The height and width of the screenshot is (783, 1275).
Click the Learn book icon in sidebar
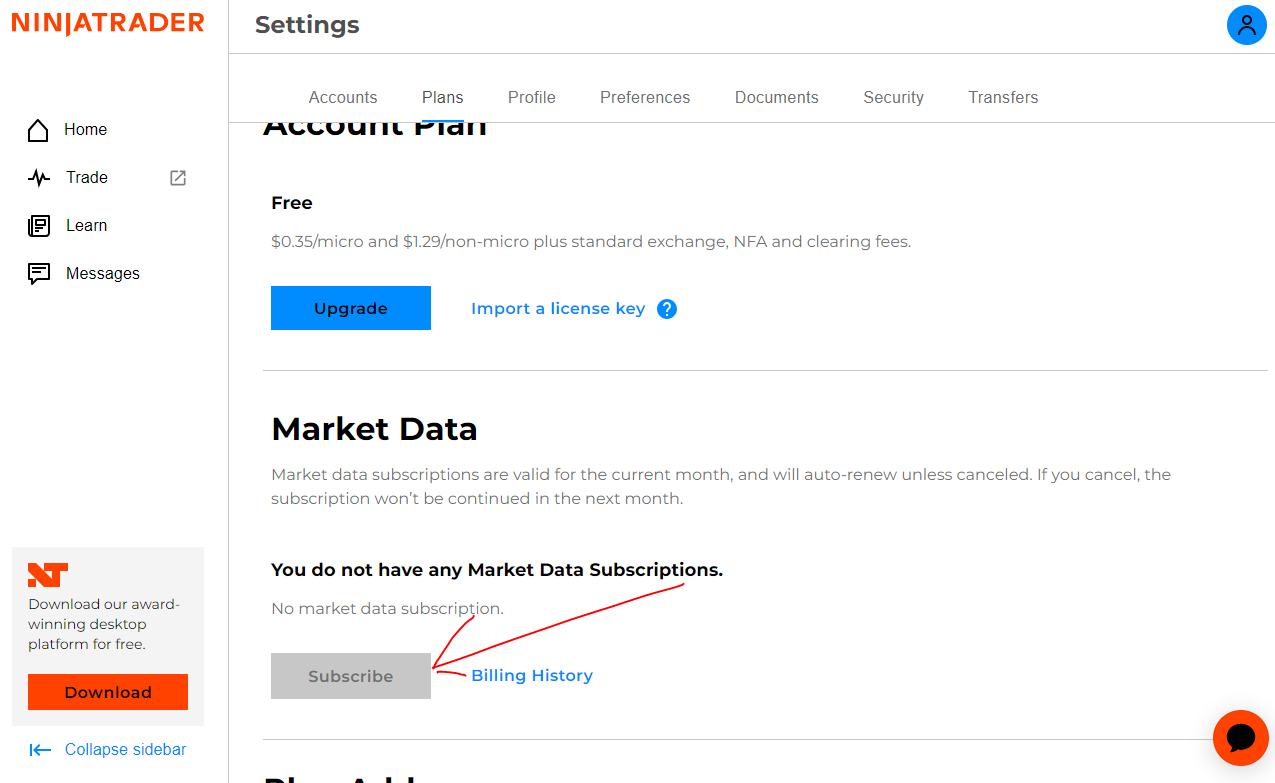39,226
